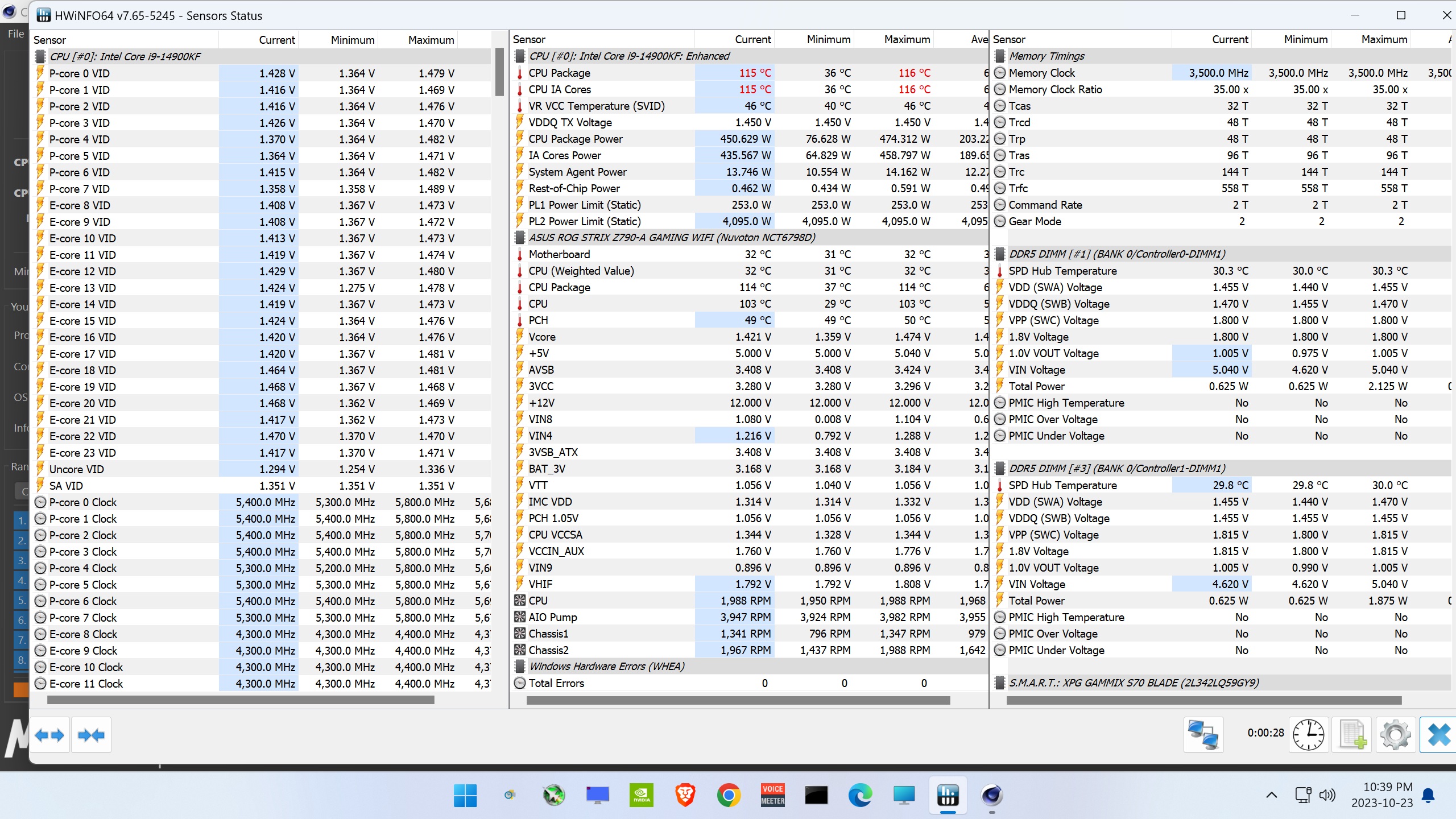
Task: Click the AIO Pump fan icon
Action: coord(520,617)
